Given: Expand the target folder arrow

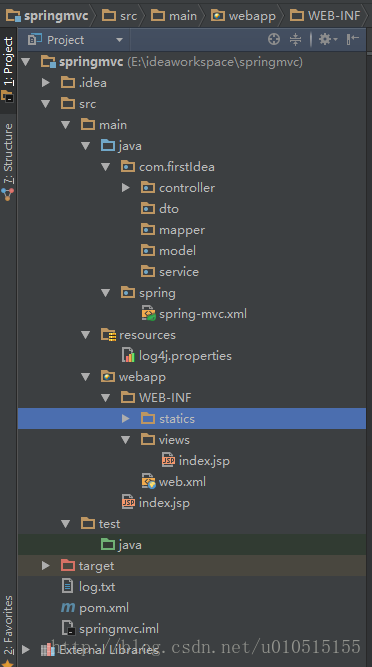Looking at the screenshot, I should (46, 566).
